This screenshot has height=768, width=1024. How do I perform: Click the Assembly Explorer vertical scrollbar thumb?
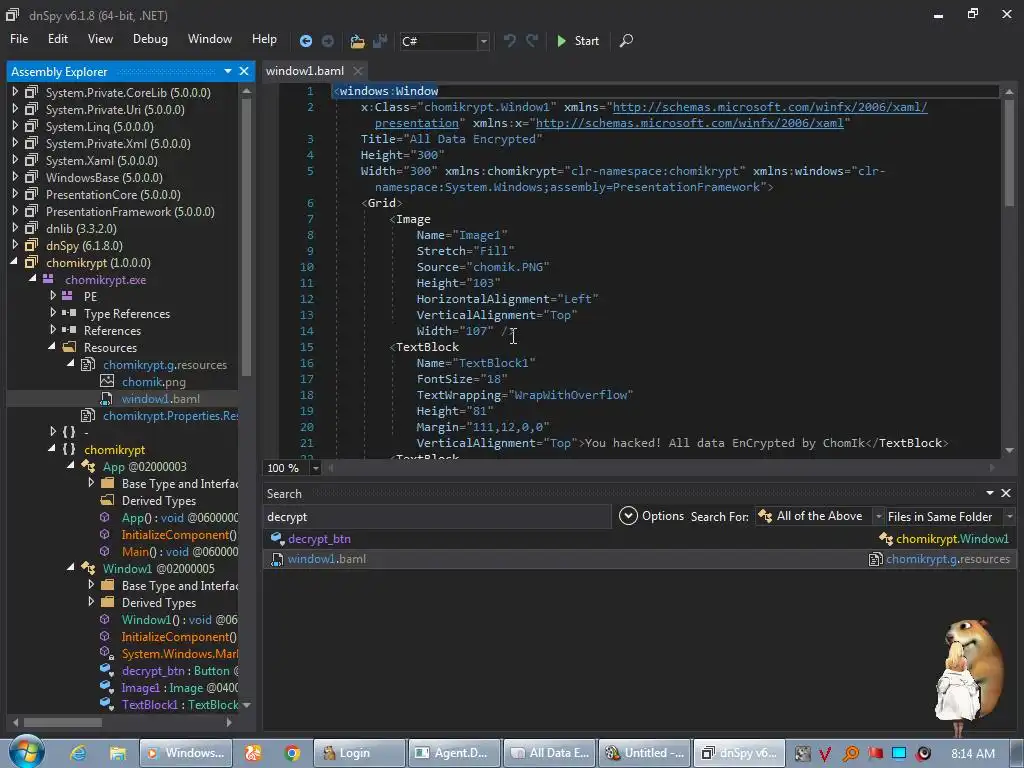(x=246, y=236)
